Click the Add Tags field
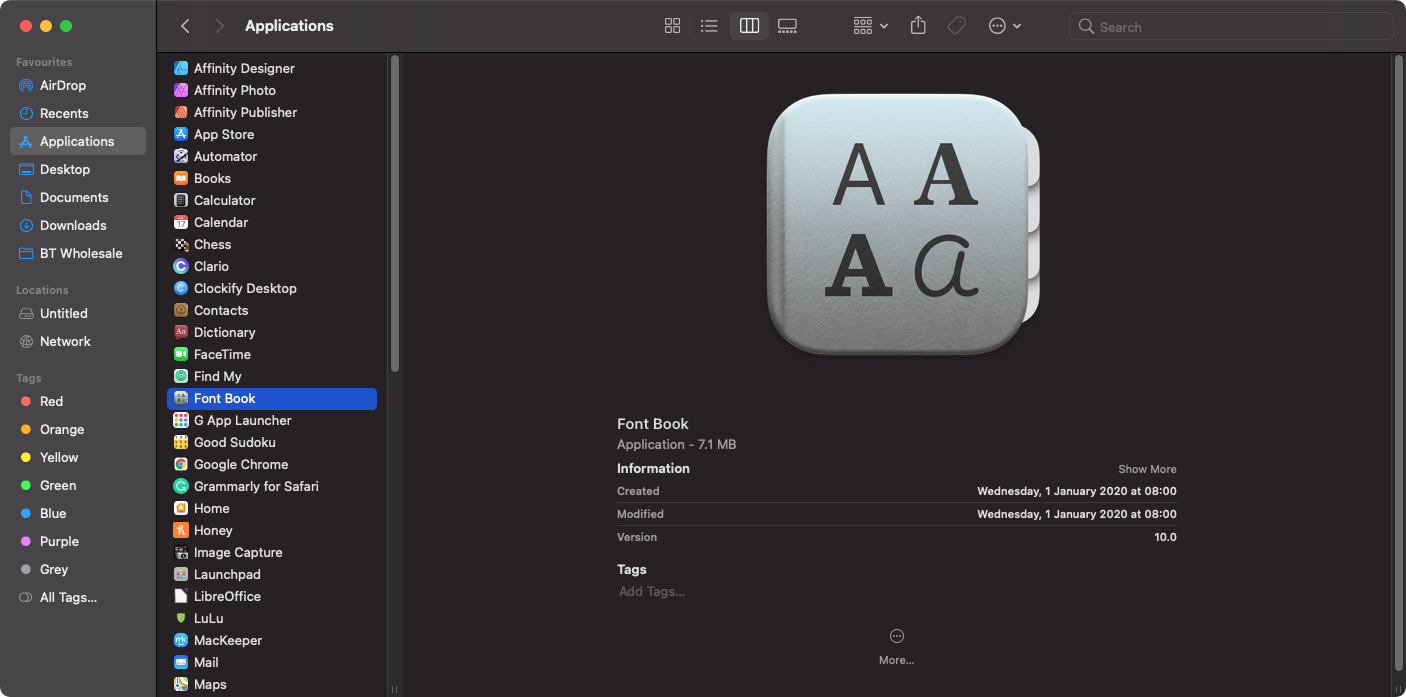Screen dimensions: 1406x697 (652, 592)
